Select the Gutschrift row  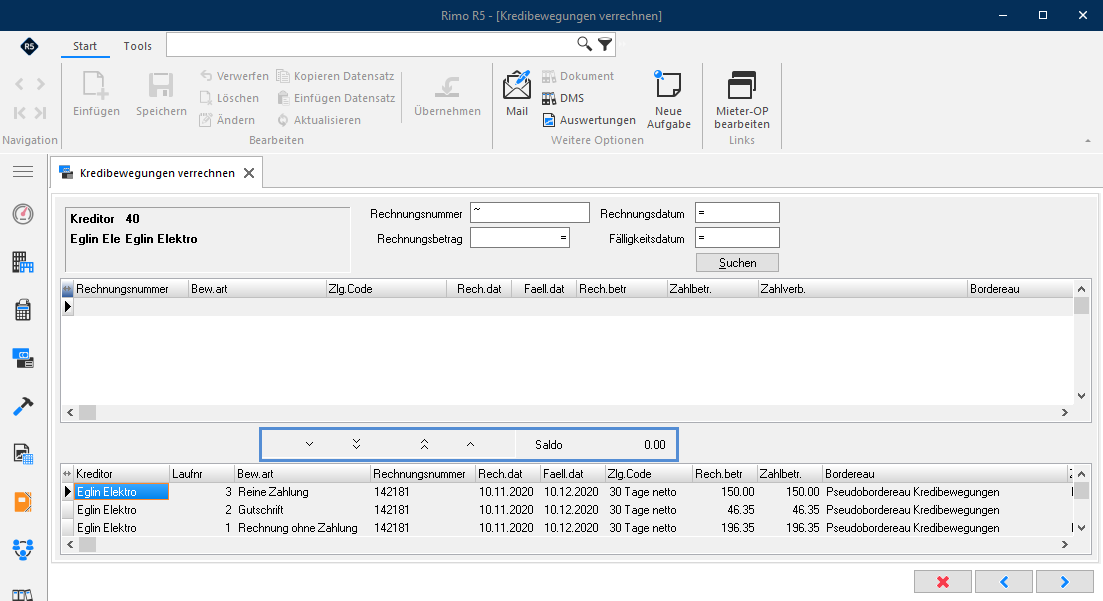(567, 510)
